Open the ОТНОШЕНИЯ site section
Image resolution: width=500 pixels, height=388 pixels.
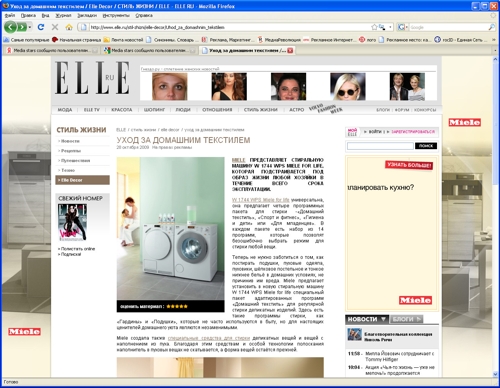pyautogui.click(x=217, y=110)
